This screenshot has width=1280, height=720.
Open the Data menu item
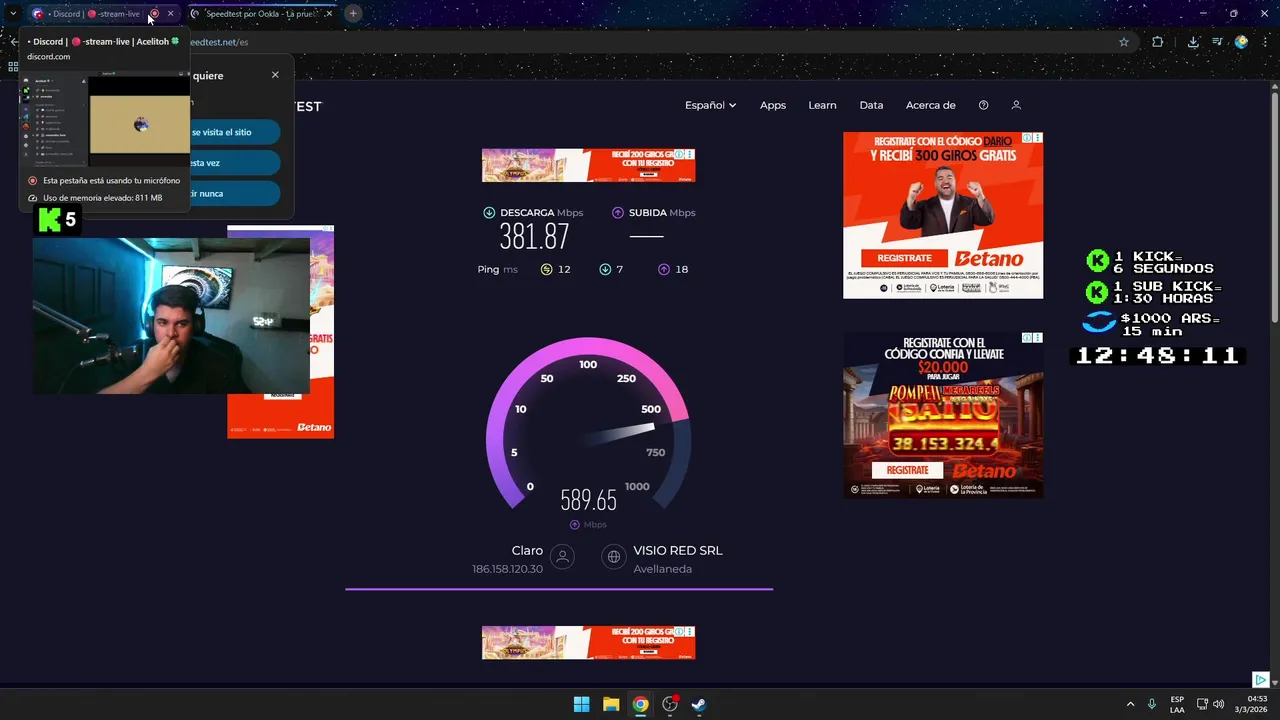871,105
